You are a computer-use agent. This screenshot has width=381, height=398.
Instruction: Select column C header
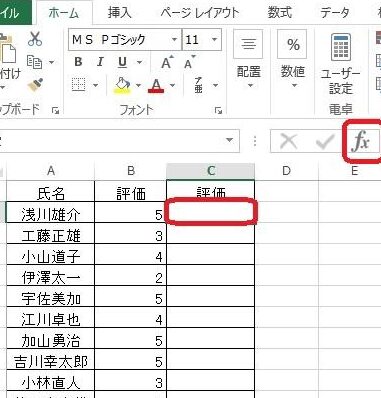click(211, 171)
